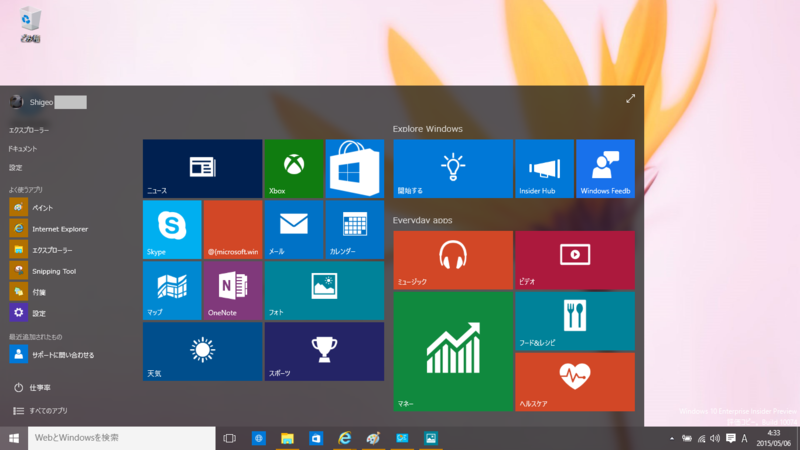Open 設定 text link near the top

click(x=15, y=167)
